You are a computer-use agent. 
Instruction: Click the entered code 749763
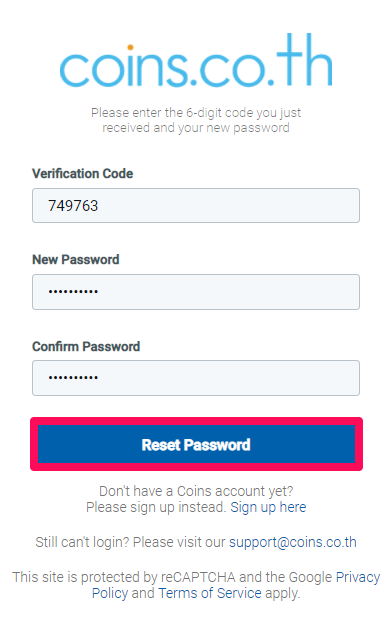point(73,206)
